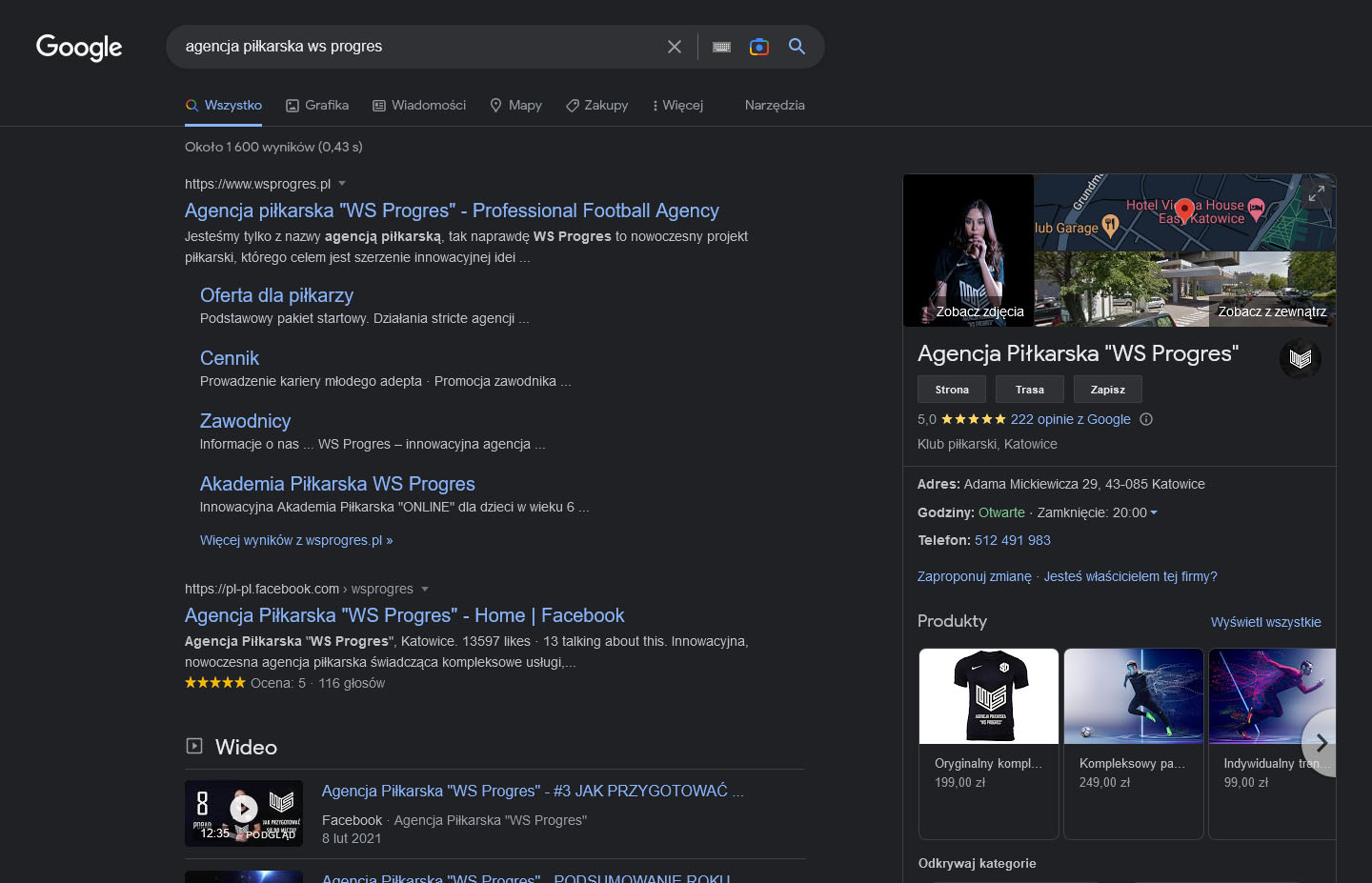Screen dimensions: 1372x883
Task: Click video date '8 lut 2021'
Action: [x=352, y=838]
